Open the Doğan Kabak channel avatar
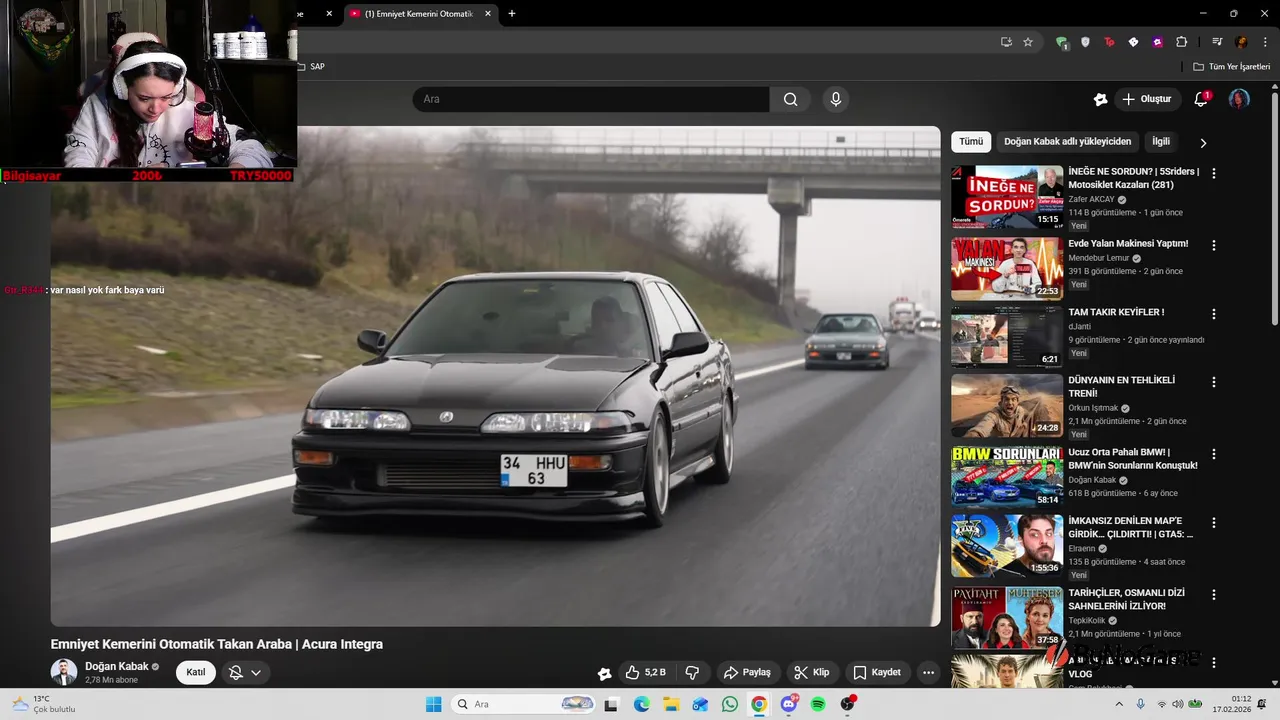Screen dimensions: 1280x720 click(64, 672)
